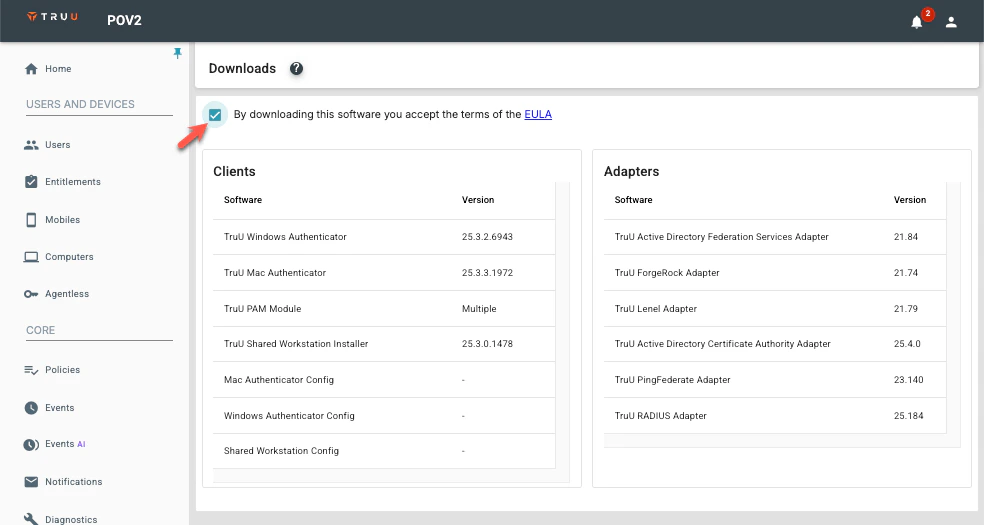This screenshot has height=525, width=984.
Task: Click the Adapters Software column header
Action: coord(633,200)
